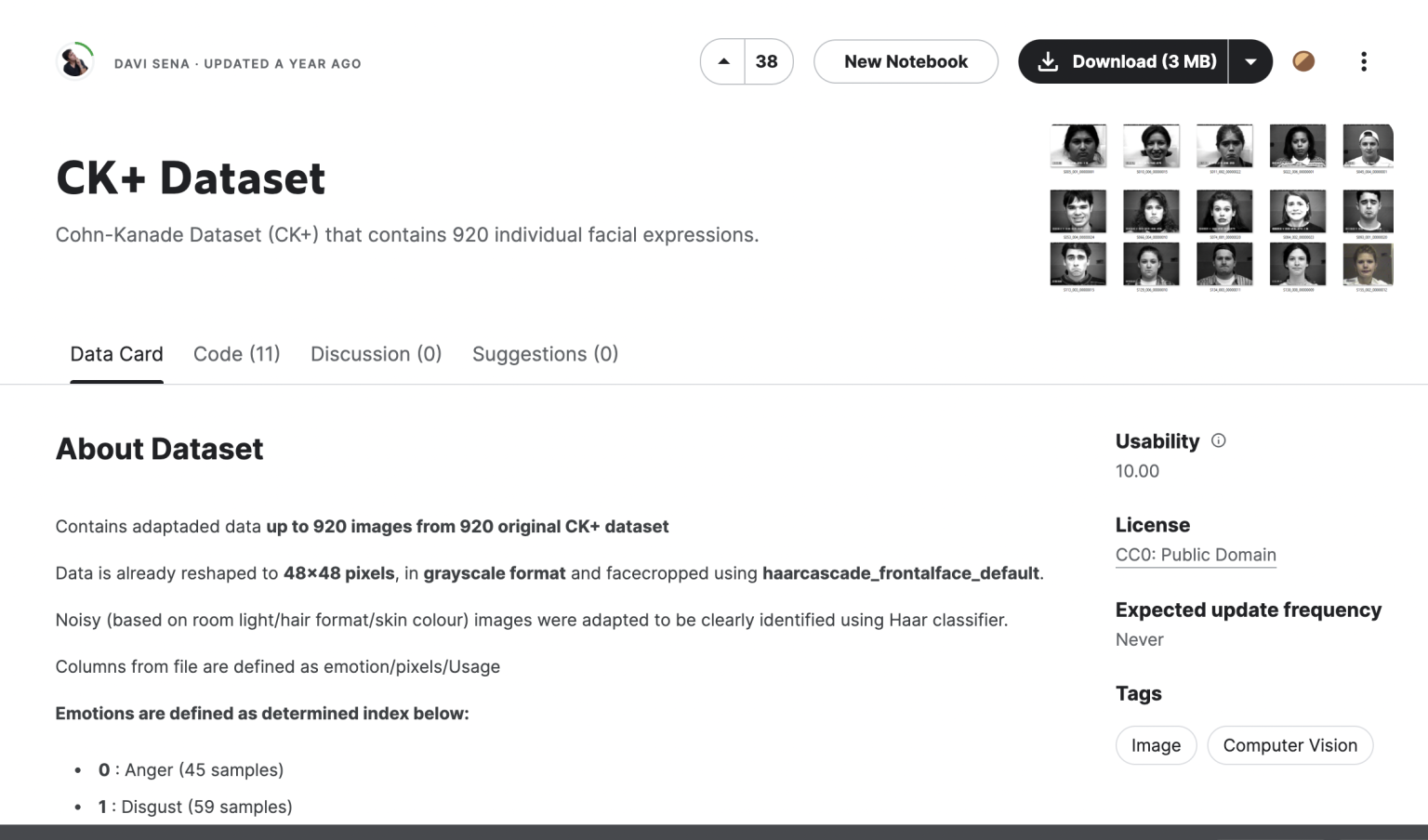The width and height of the screenshot is (1428, 840).
Task: Click the Image tag chip
Action: click(x=1156, y=745)
